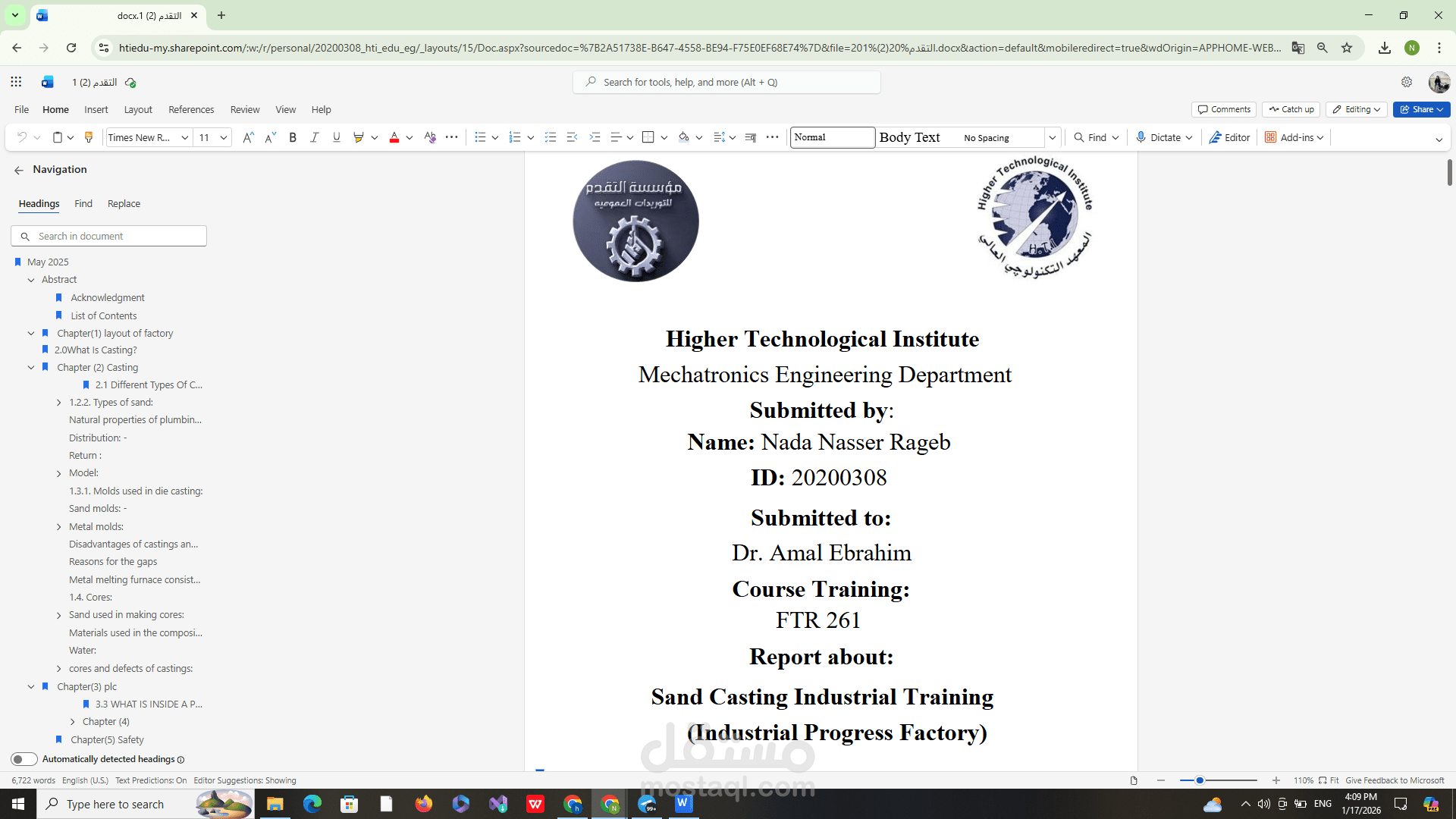The width and height of the screenshot is (1456, 819).
Task: Toggle Automatically detected headings switch
Action: pos(24,759)
